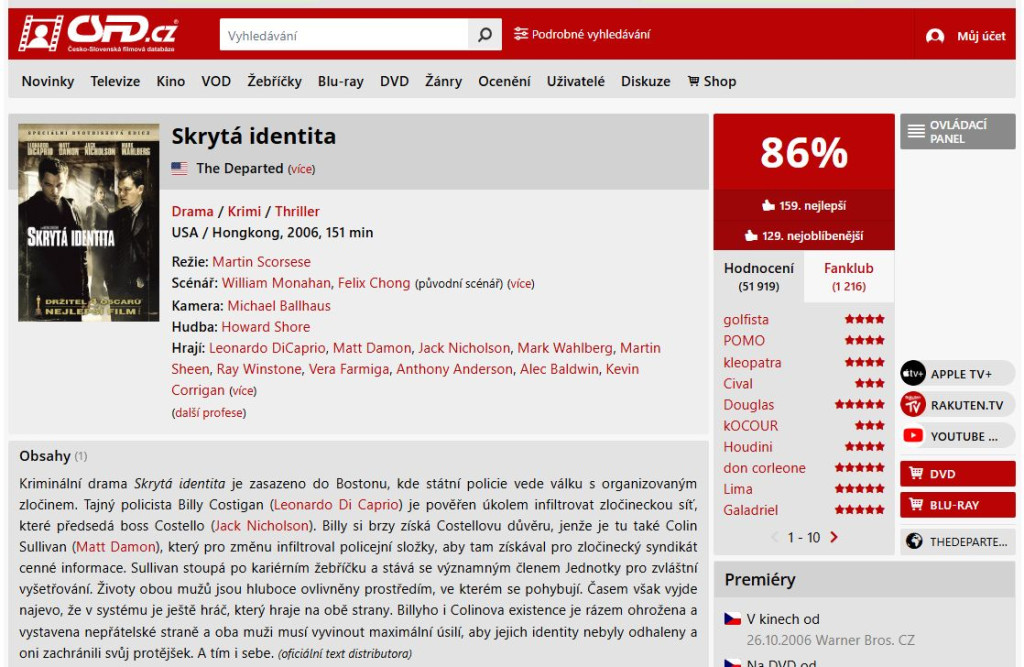The width and height of the screenshot is (1024, 667).
Task: Open composer Howard Shore's page
Action: pos(266,327)
